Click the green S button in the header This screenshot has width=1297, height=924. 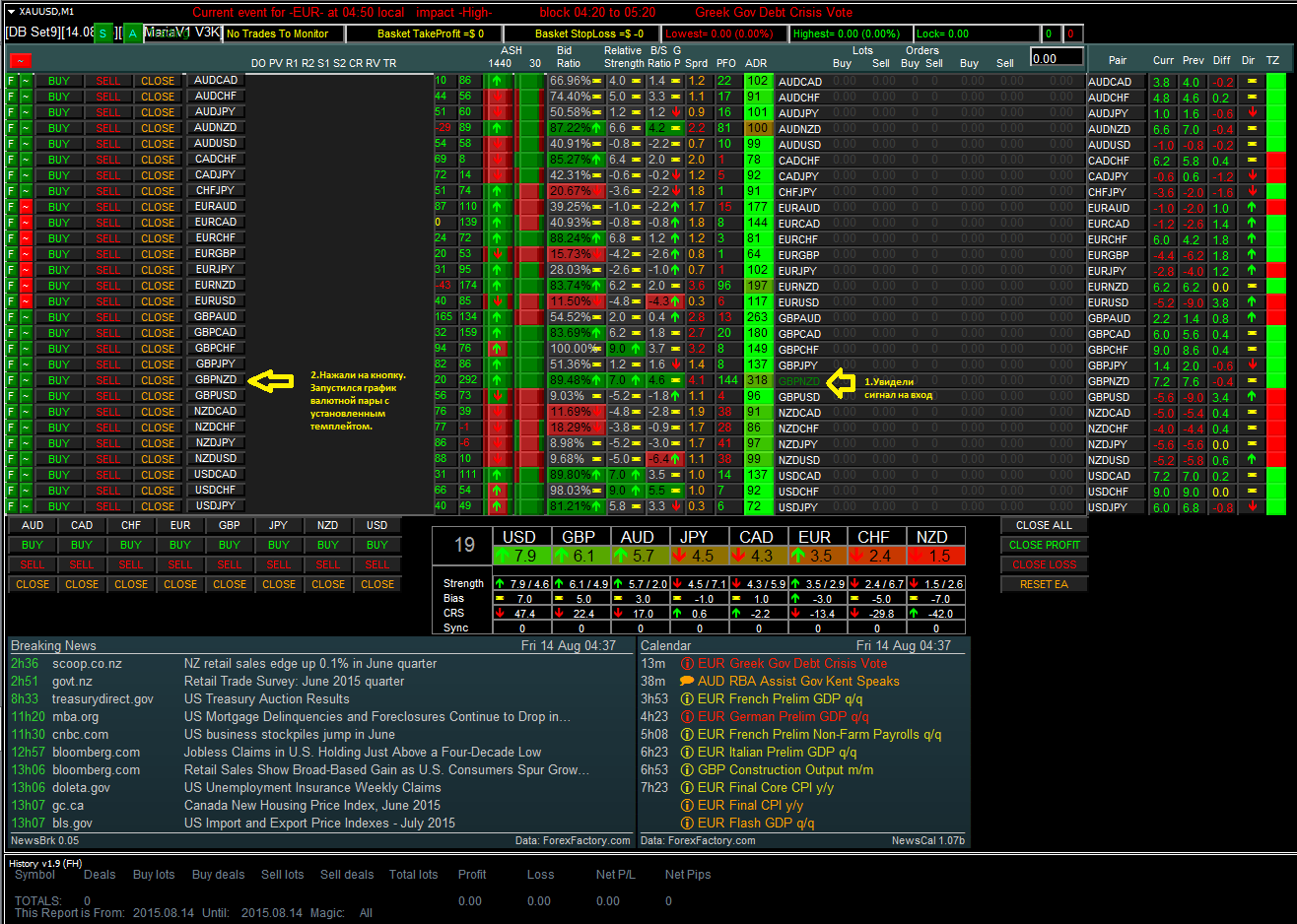coord(103,34)
